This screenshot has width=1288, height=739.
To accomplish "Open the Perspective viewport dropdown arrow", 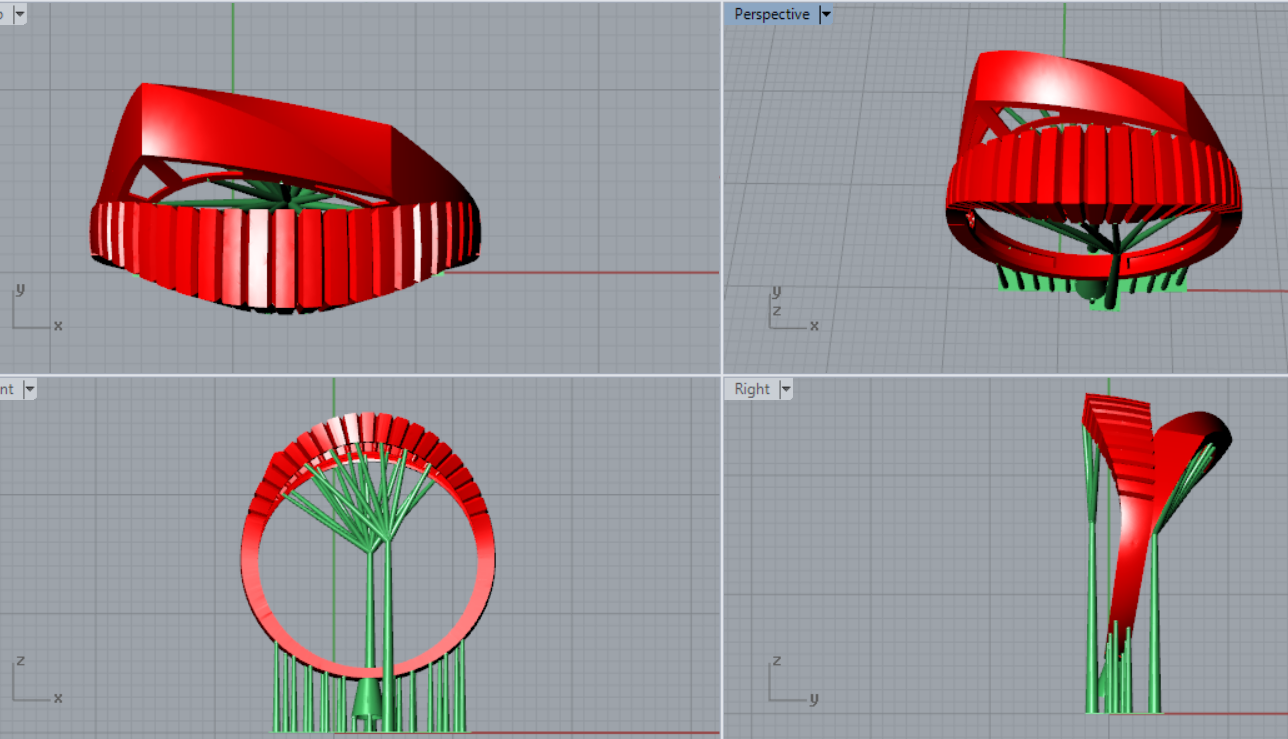I will (x=825, y=15).
